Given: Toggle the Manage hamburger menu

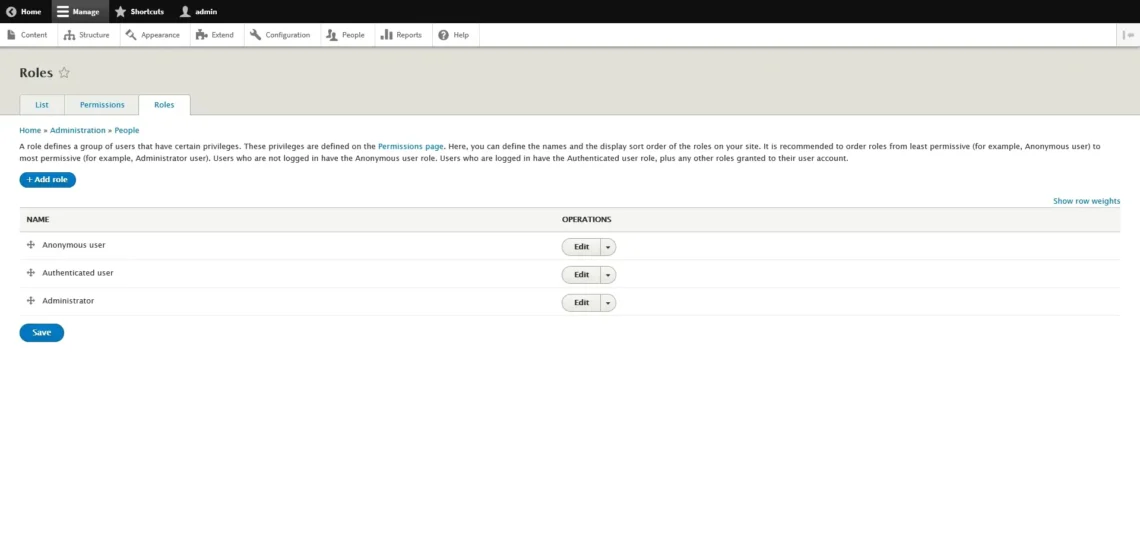Looking at the screenshot, I should 79,12.
